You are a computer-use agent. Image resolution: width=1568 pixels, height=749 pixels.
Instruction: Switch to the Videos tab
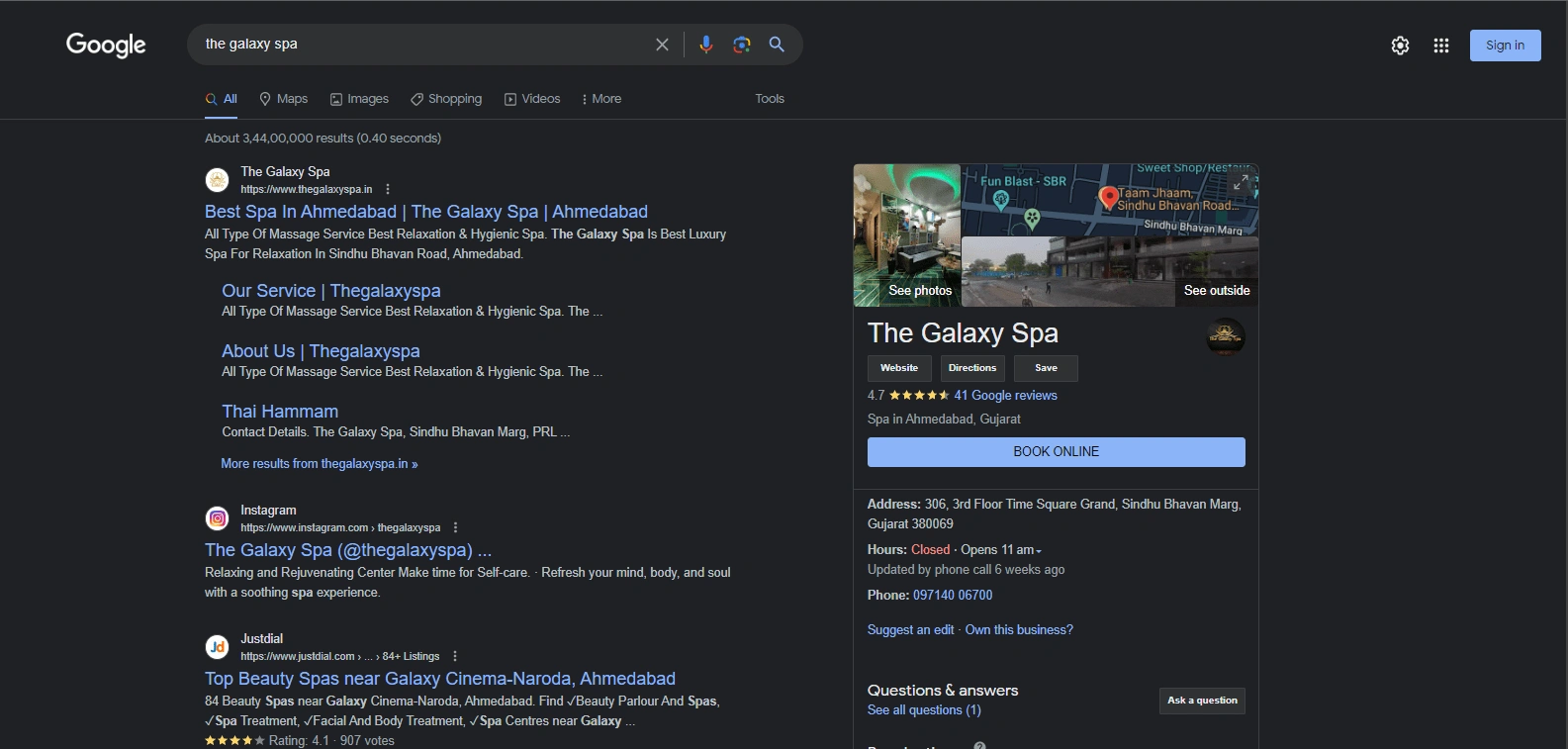point(532,99)
